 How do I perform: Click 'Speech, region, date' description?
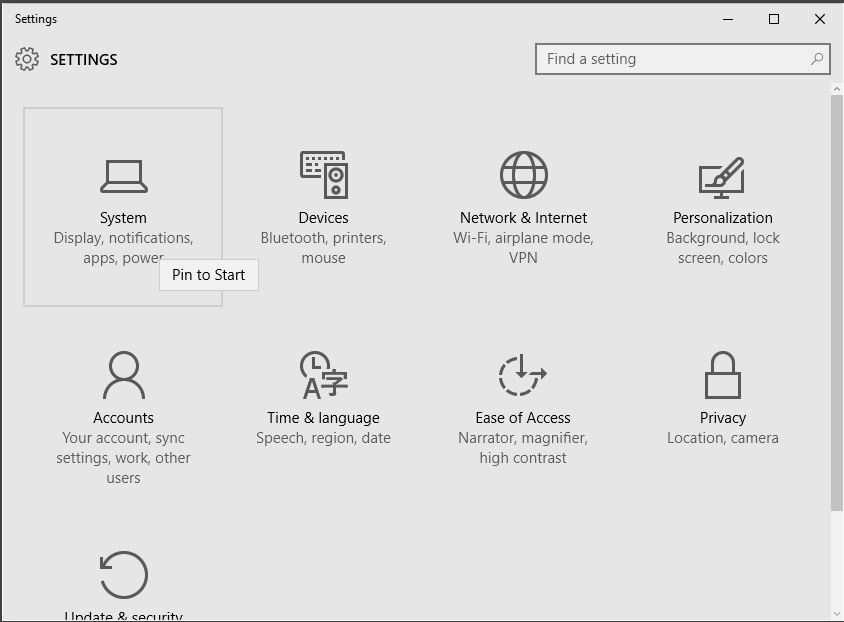pos(323,438)
